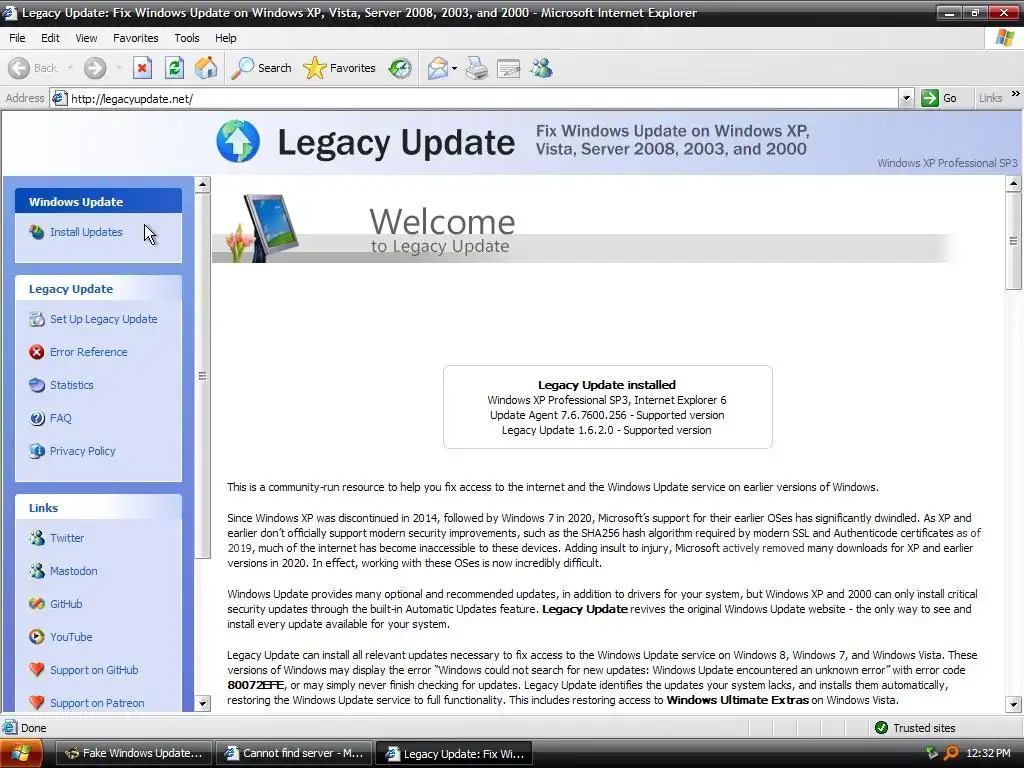Viewport: 1024px width, 768px height.
Task: Open the Edit menu
Action: pyautogui.click(x=50, y=38)
